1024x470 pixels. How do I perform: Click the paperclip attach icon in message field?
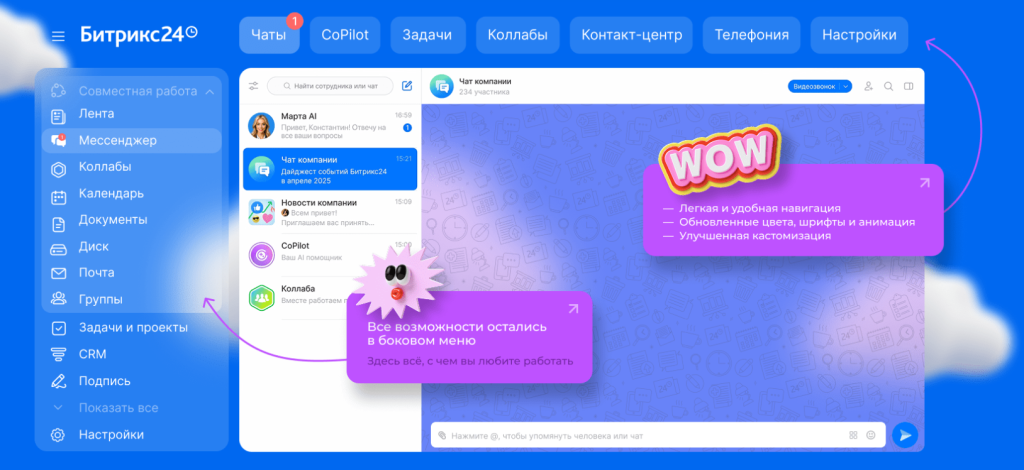[x=442, y=435]
